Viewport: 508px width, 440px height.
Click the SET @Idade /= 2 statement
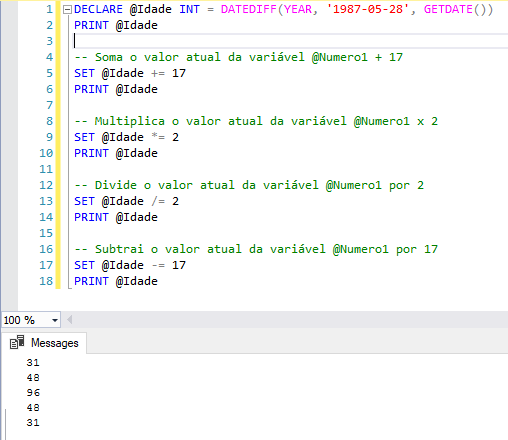point(126,201)
